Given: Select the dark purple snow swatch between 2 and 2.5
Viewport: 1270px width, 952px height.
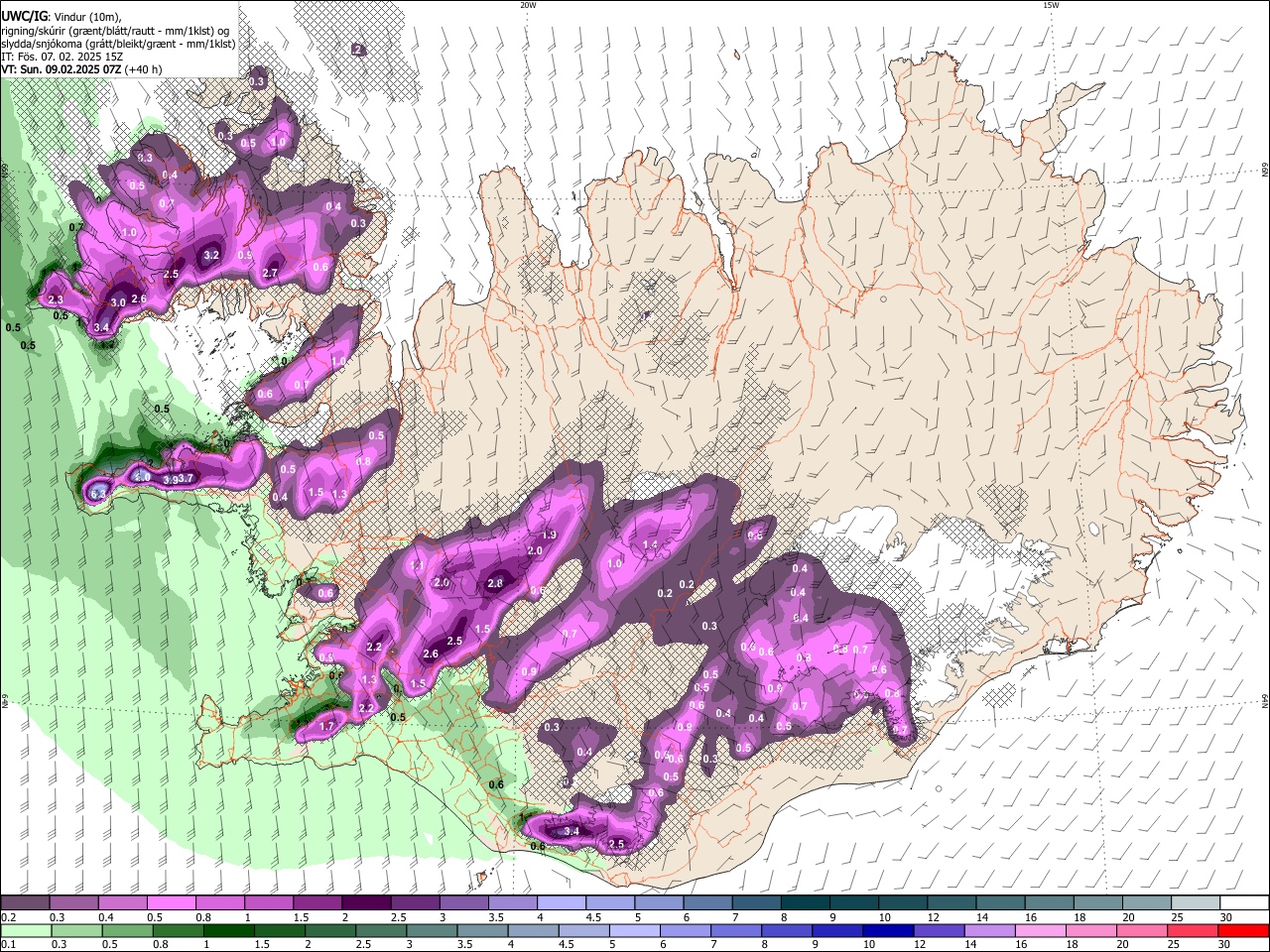Looking at the screenshot, I should [365, 903].
